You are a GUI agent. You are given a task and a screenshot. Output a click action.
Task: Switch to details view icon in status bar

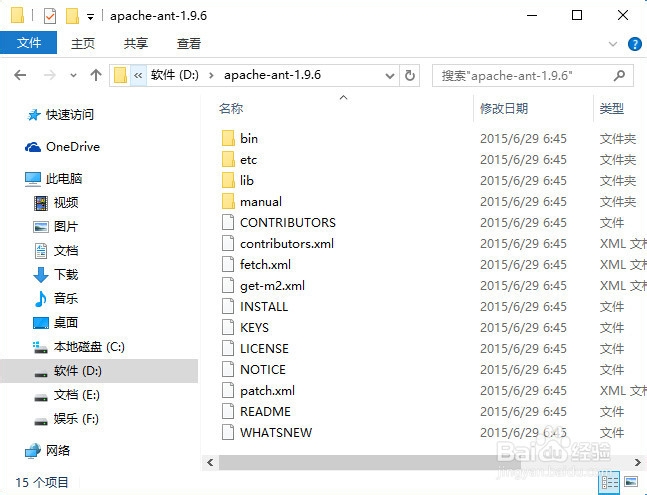(610, 482)
